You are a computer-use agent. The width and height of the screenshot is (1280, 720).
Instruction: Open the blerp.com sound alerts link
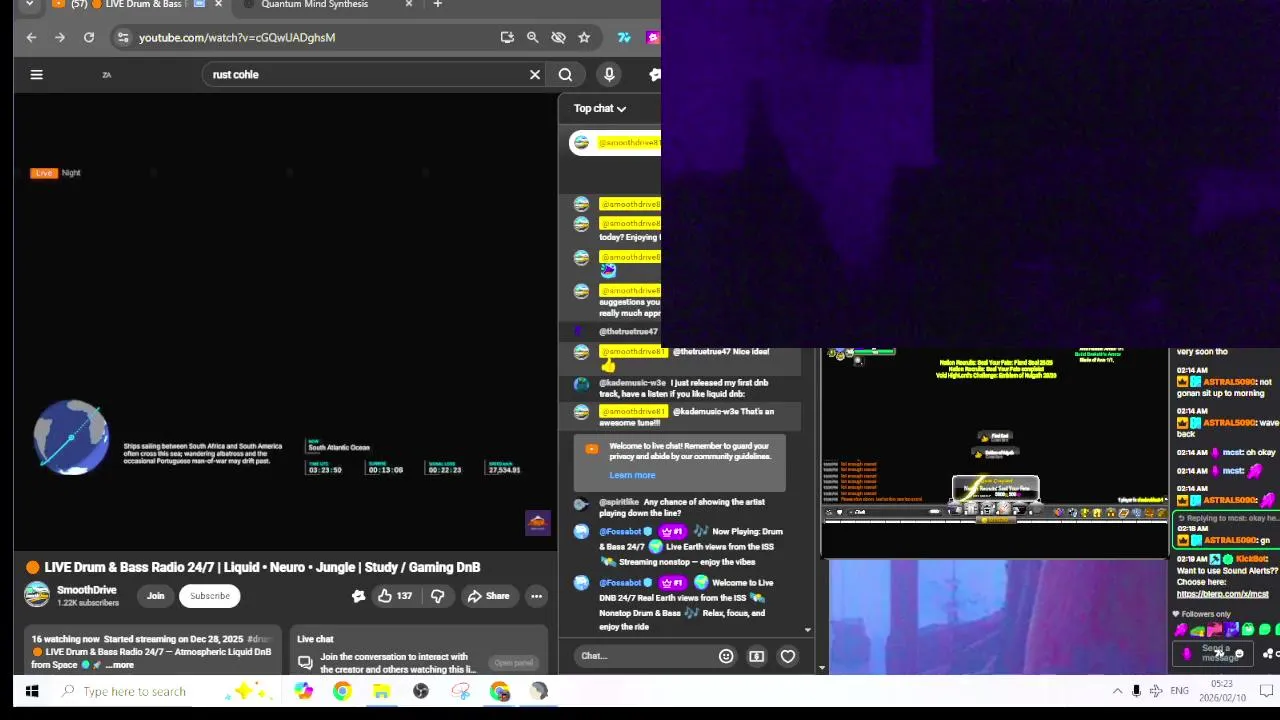tap(1222, 594)
